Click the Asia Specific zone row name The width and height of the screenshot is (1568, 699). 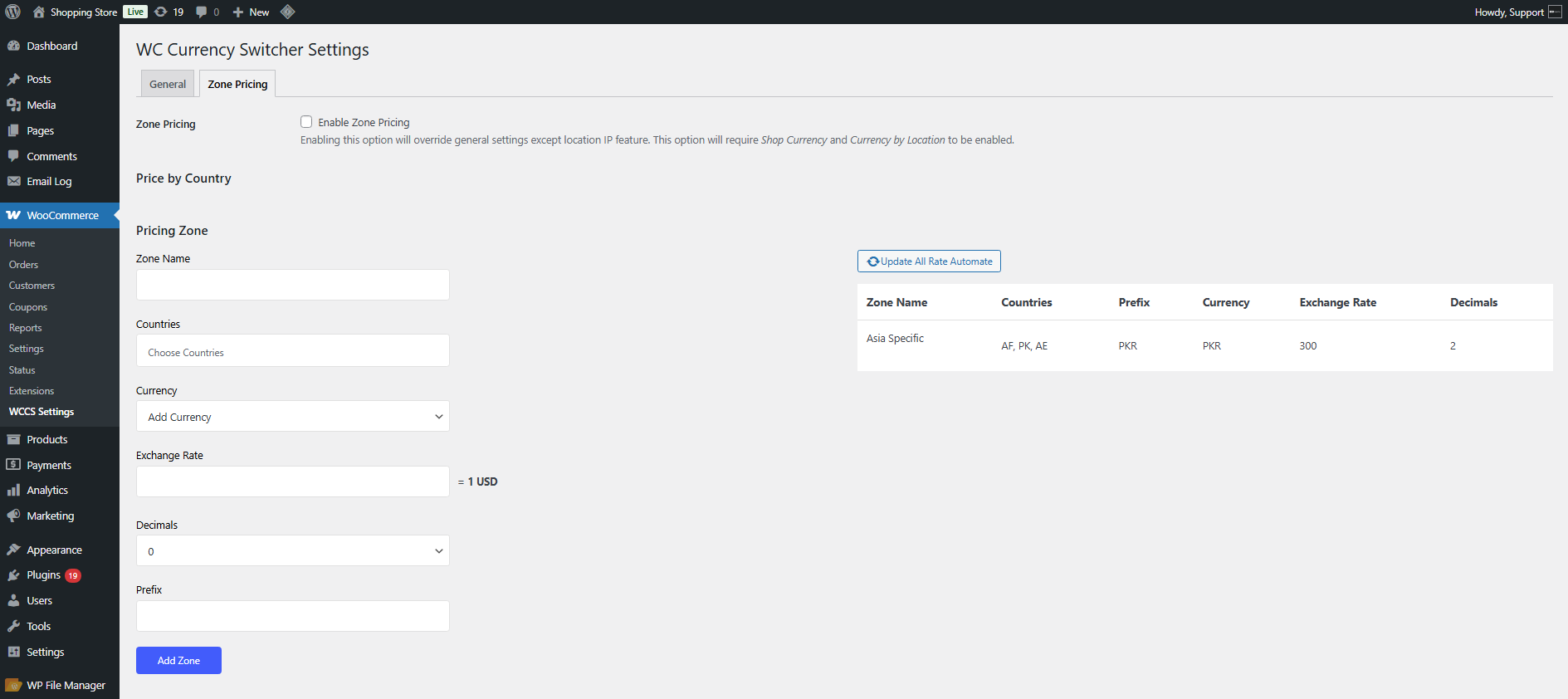pos(895,338)
